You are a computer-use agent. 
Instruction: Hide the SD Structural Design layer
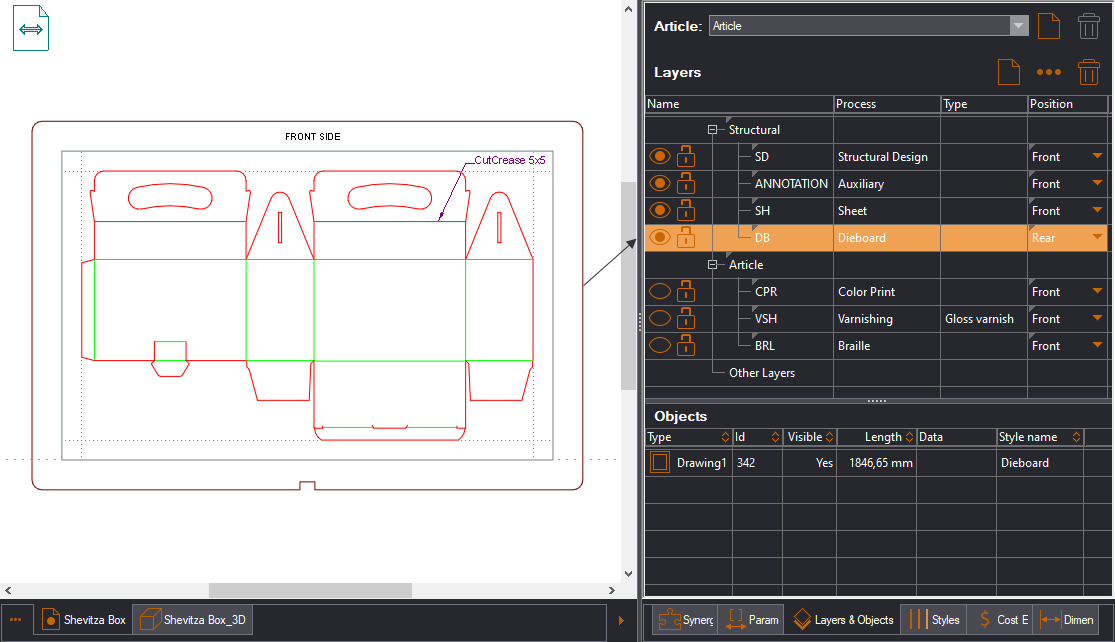[x=659, y=156]
